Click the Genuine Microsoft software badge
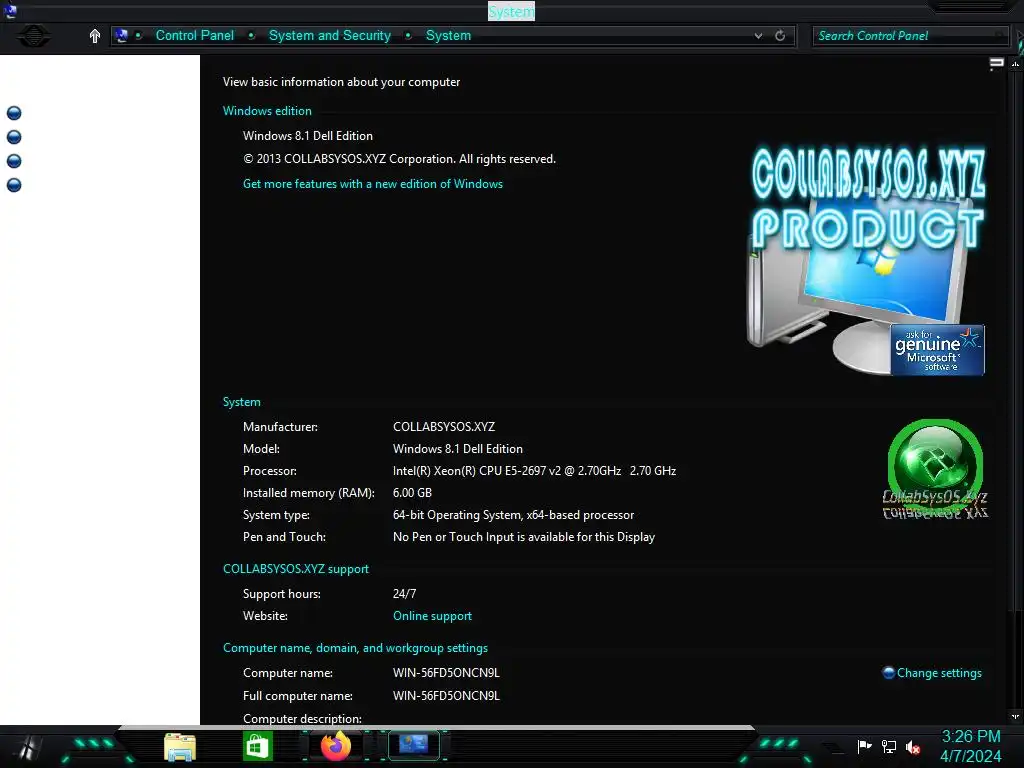Image resolution: width=1024 pixels, height=768 pixels. pos(937,349)
